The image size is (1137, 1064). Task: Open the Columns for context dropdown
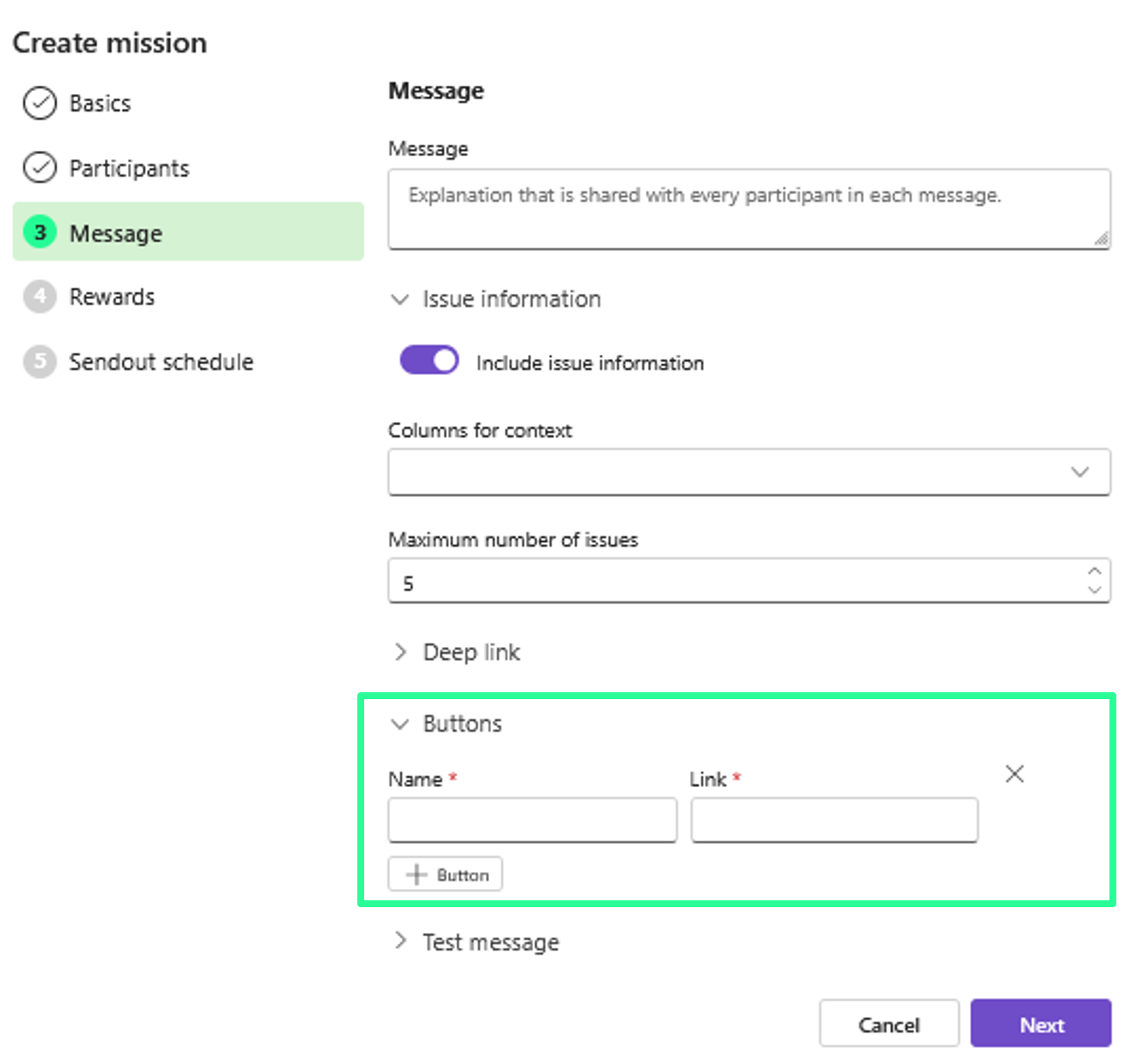point(748,472)
